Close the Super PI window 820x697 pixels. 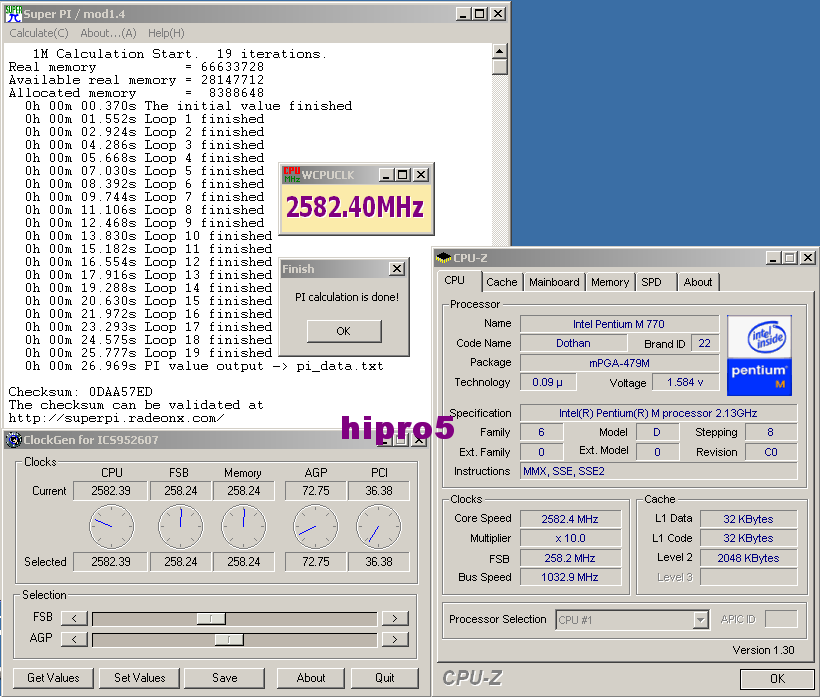click(498, 14)
